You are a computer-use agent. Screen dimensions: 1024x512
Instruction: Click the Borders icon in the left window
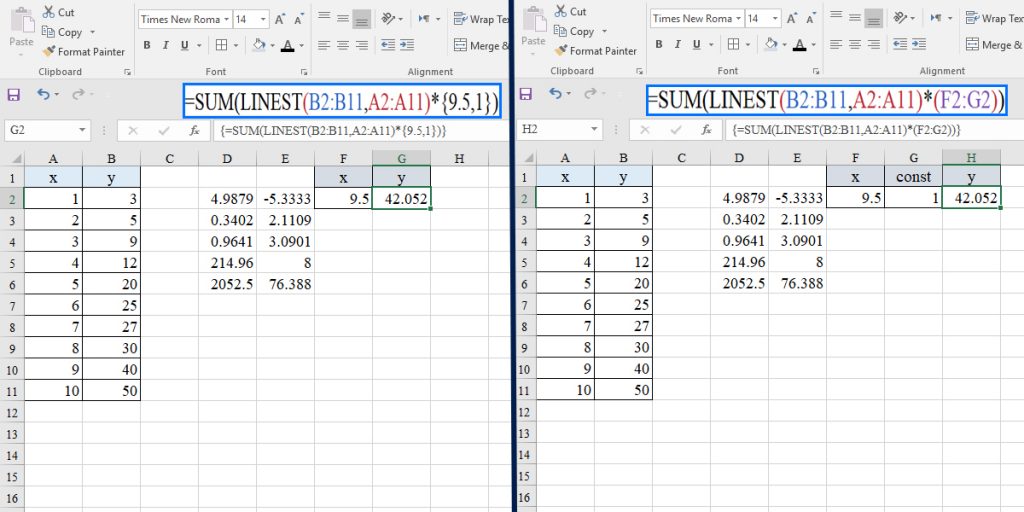(x=221, y=45)
